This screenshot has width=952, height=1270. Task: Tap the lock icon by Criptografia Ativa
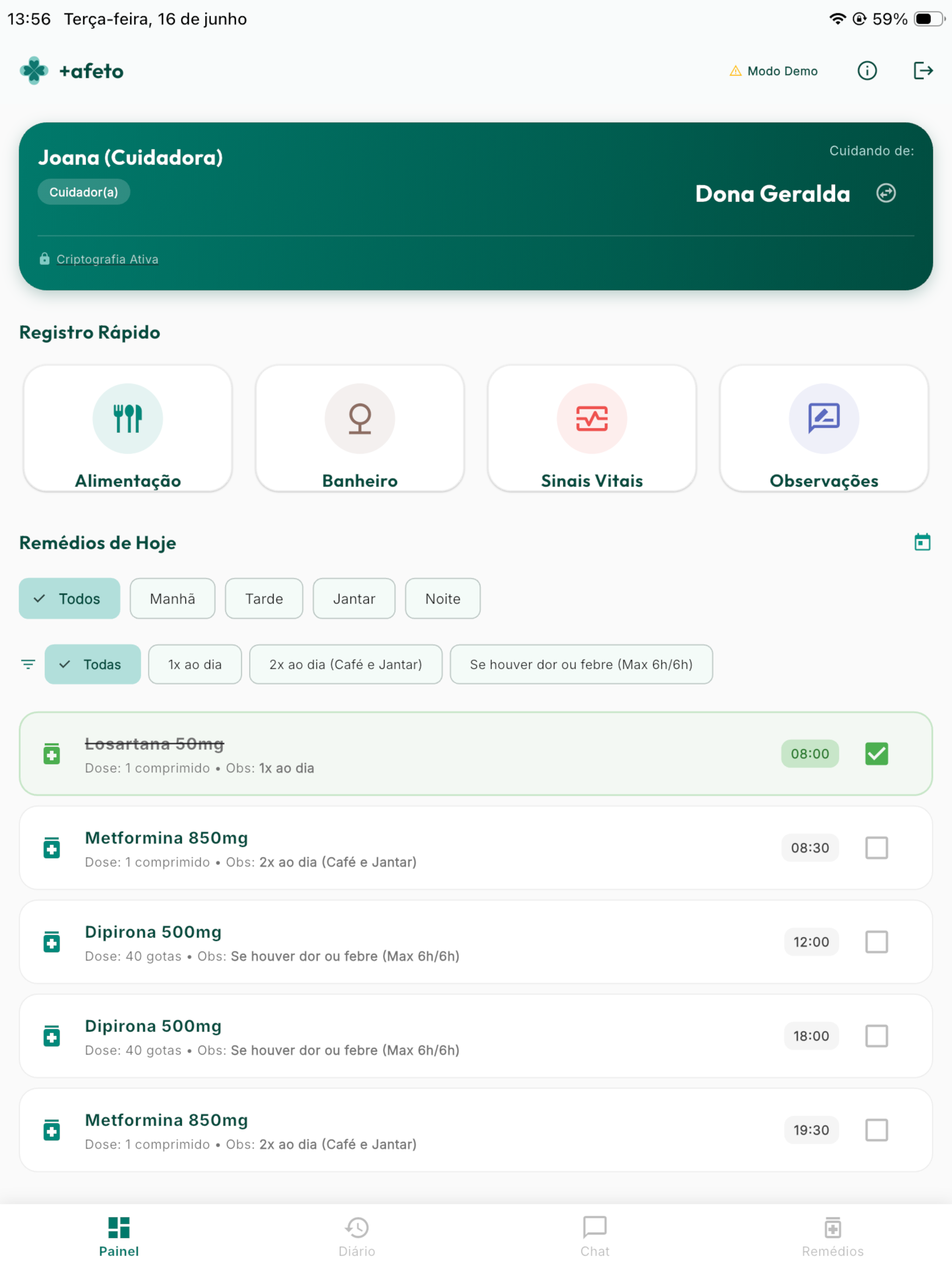click(x=44, y=259)
